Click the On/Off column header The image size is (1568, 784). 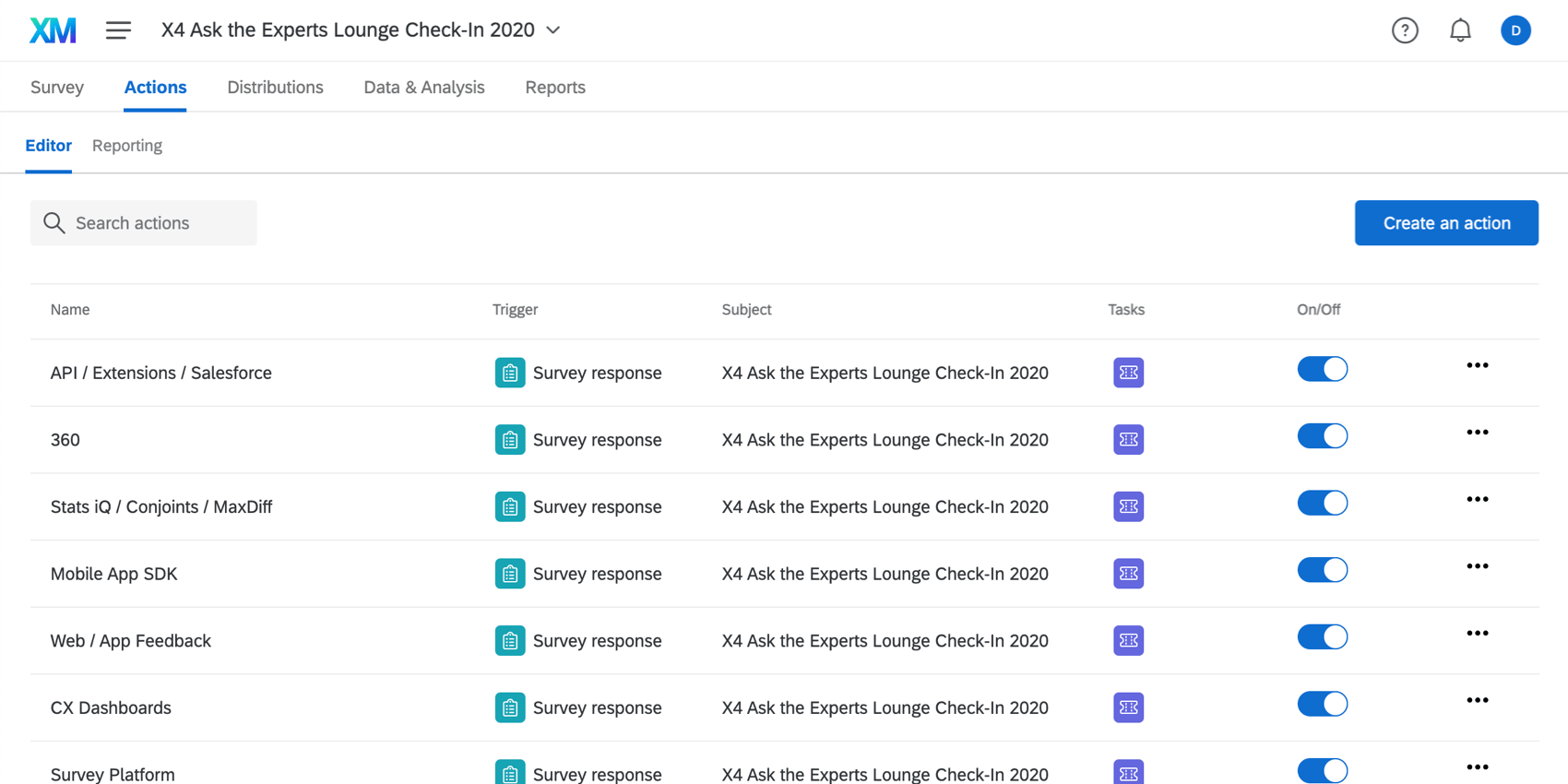1319,310
